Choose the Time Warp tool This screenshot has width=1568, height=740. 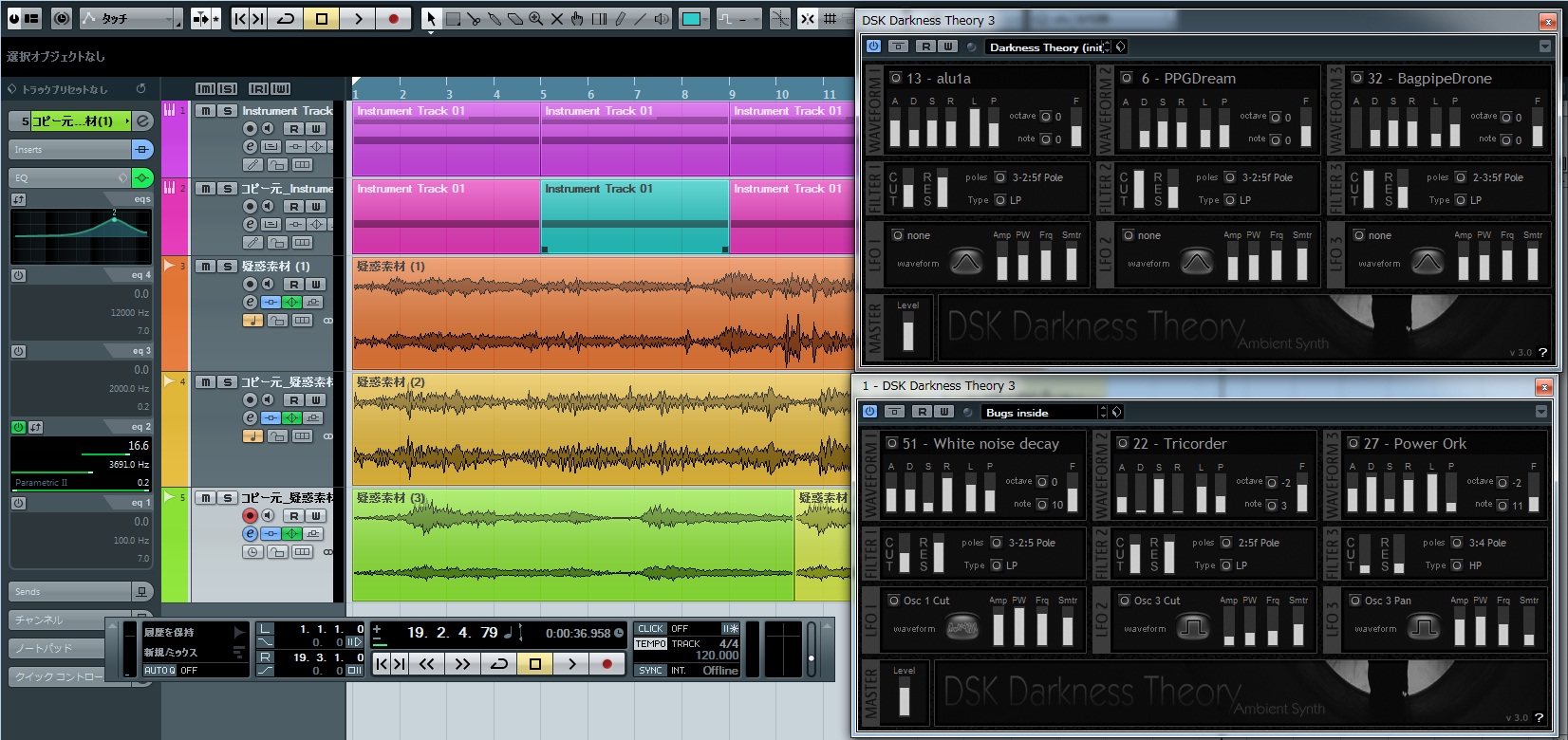pyautogui.click(x=599, y=18)
